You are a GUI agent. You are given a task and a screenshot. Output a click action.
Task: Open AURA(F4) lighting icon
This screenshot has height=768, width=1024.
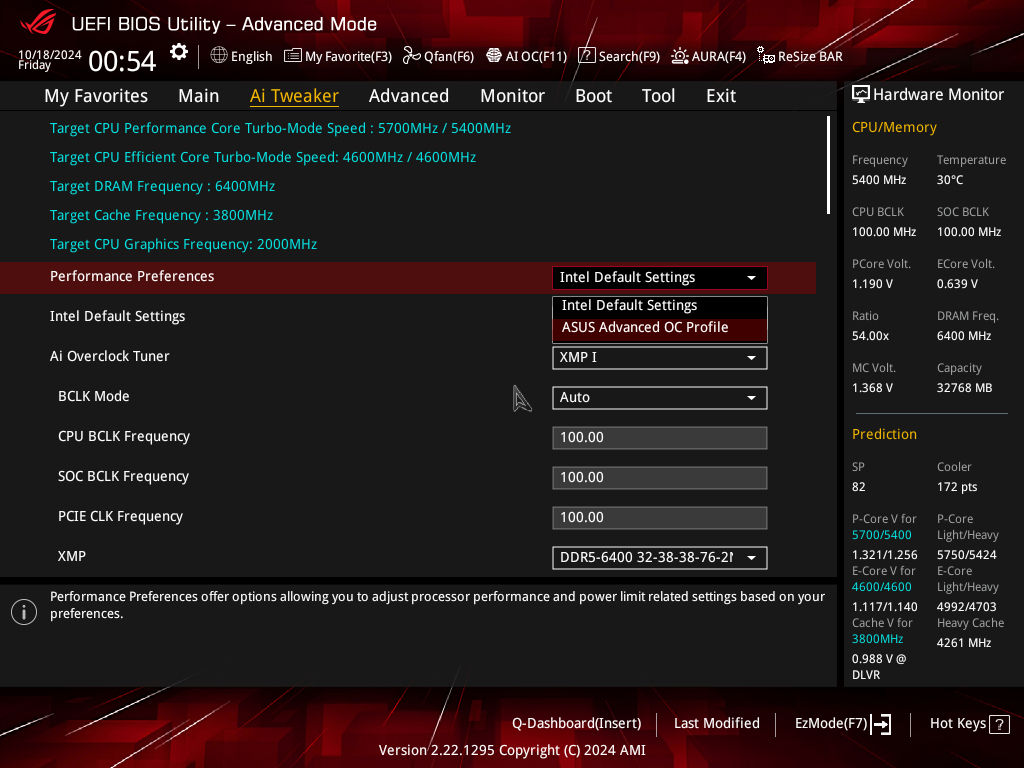(680, 56)
